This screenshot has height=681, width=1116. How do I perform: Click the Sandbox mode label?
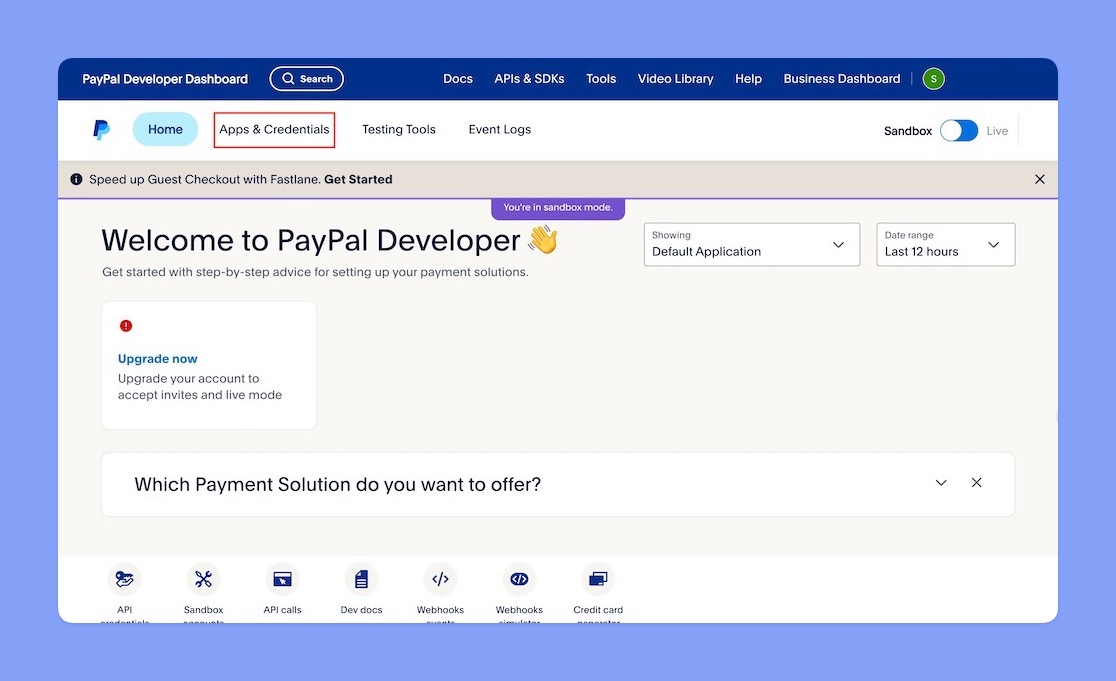click(x=907, y=131)
